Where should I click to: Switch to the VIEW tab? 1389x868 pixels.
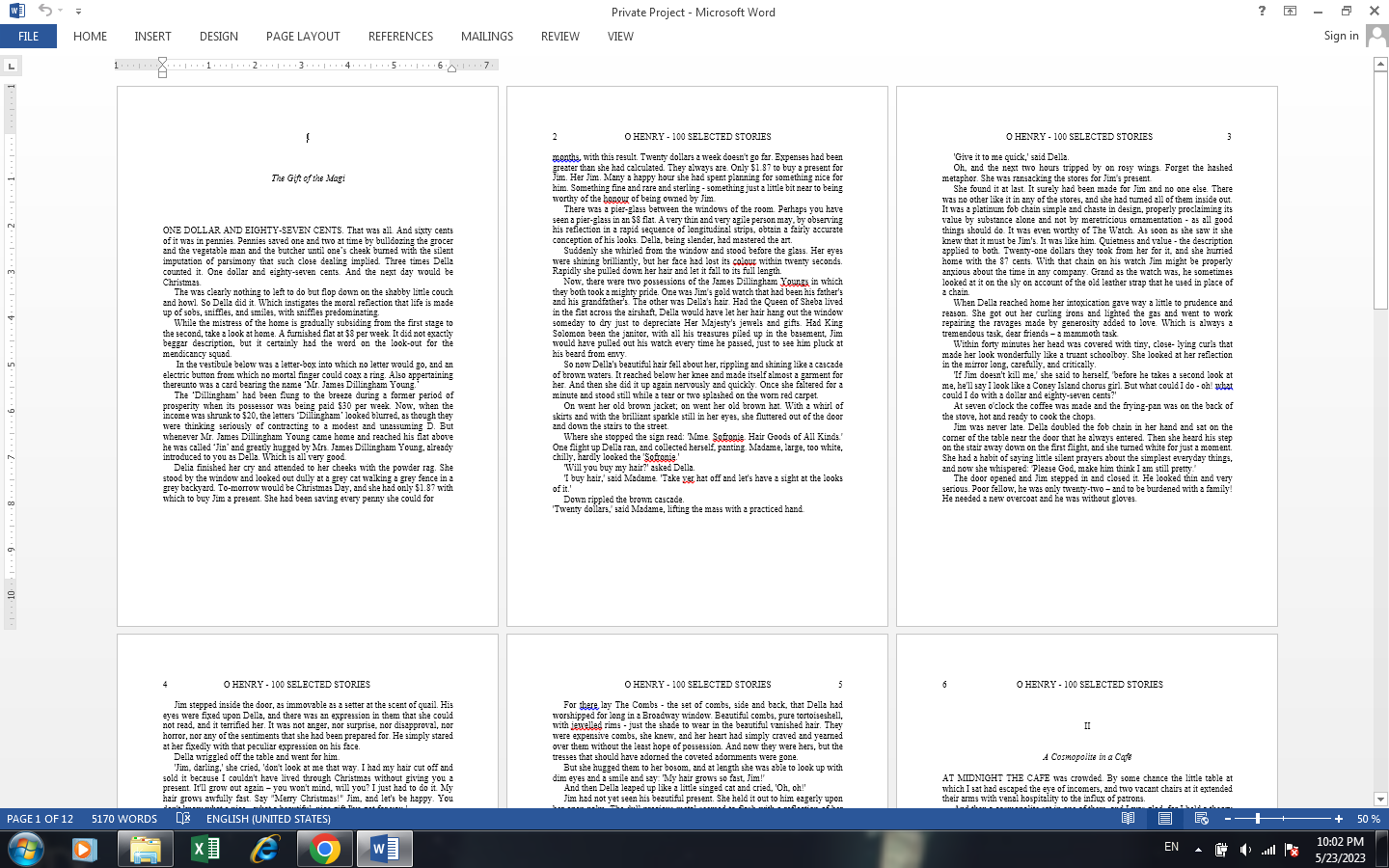620,37
